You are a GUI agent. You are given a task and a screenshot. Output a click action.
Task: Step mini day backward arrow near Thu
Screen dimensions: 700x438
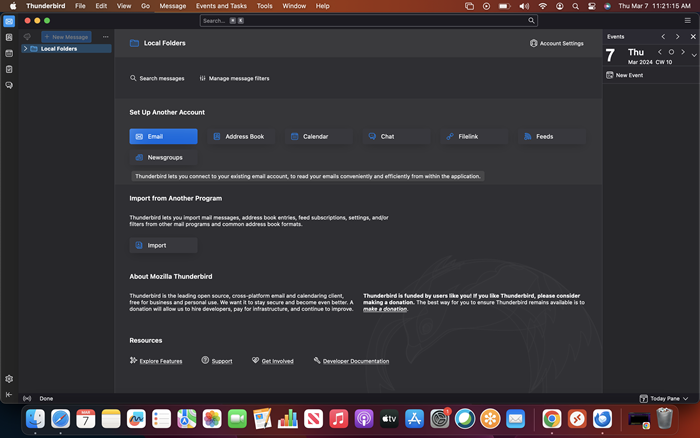coord(660,52)
